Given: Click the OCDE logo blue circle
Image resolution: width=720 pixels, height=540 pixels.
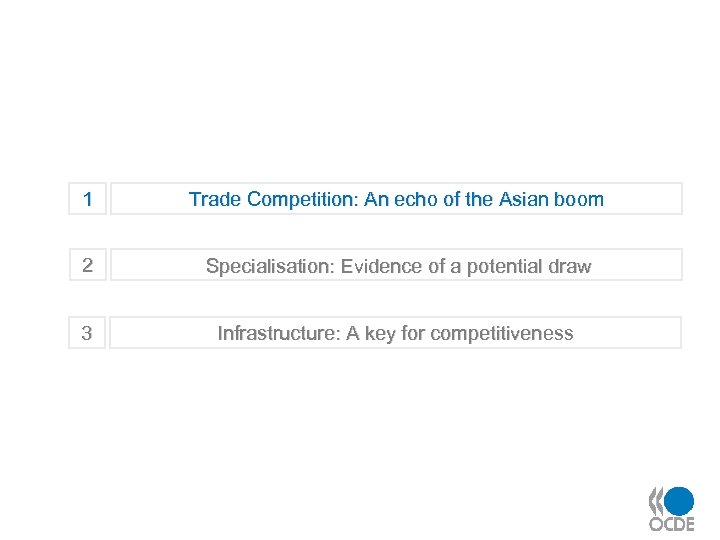Looking at the screenshot, I should (679, 500).
